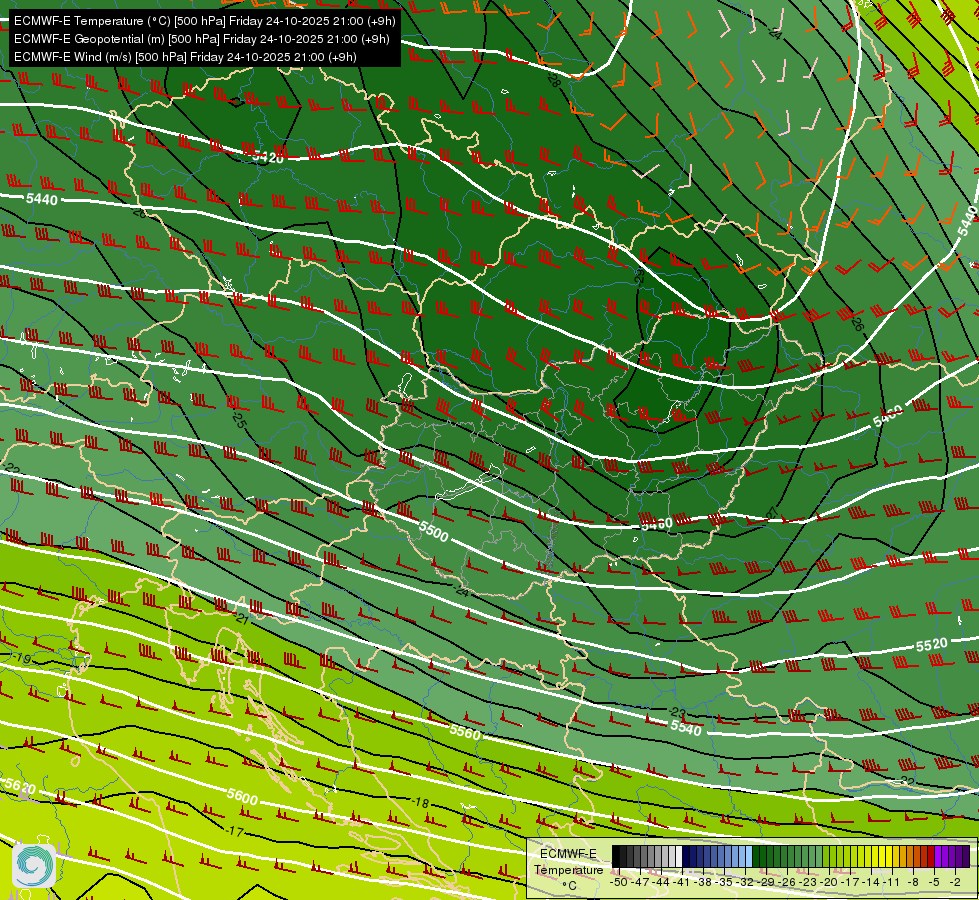979x900 pixels.
Task: Click the 5420 geopotential contour label
Action: pos(268,157)
